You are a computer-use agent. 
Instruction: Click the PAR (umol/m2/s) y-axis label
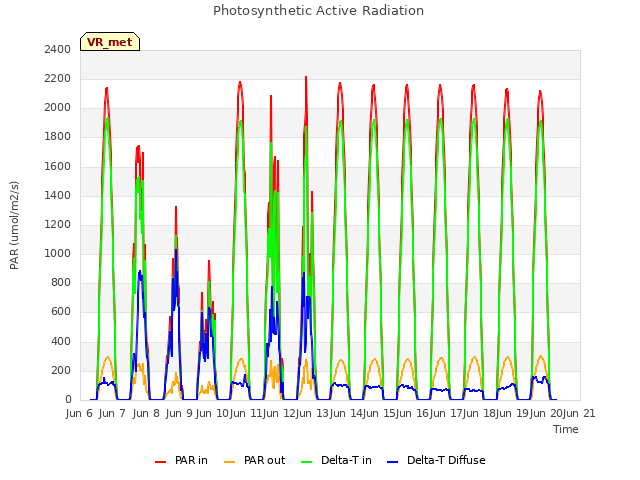click(x=14, y=225)
